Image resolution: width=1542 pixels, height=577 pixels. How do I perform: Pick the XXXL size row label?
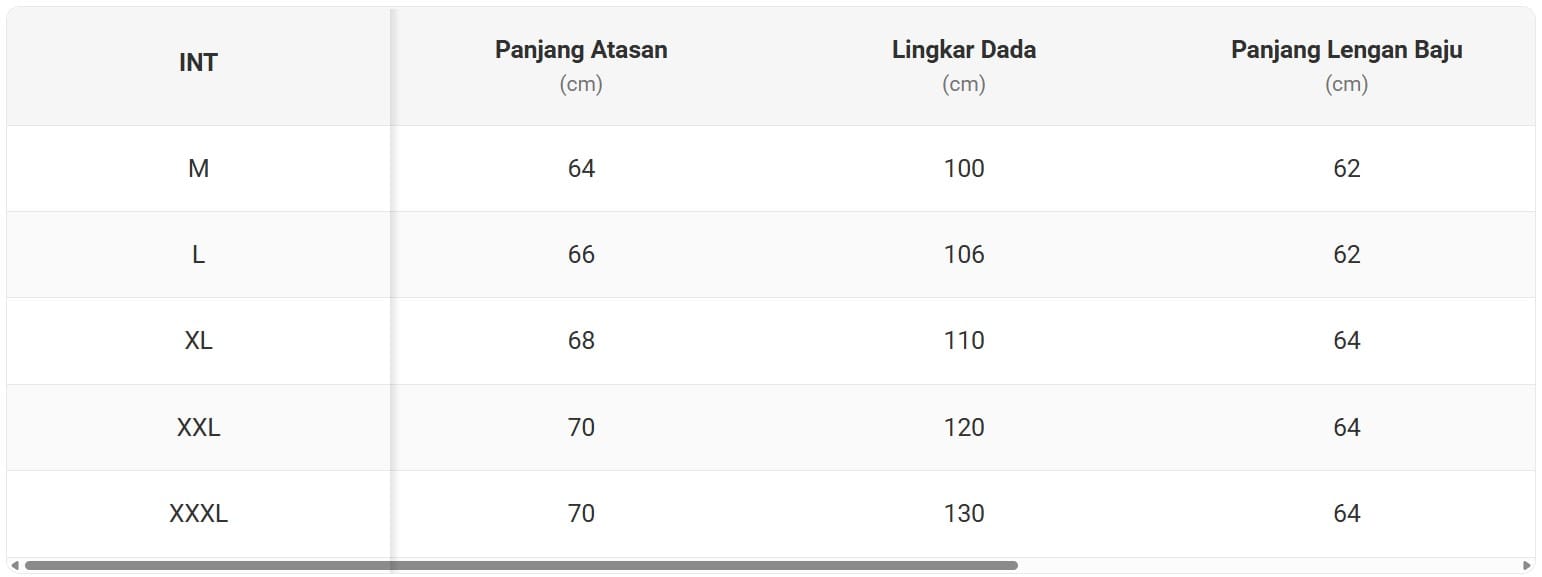pyautogui.click(x=198, y=514)
